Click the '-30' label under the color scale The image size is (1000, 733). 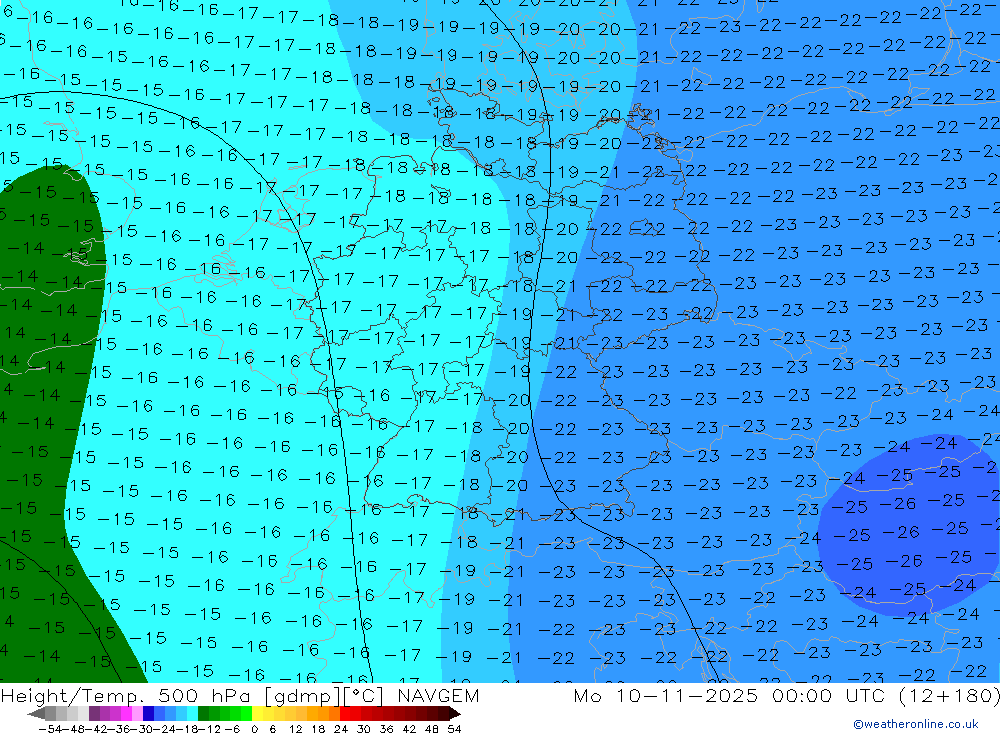140,729
